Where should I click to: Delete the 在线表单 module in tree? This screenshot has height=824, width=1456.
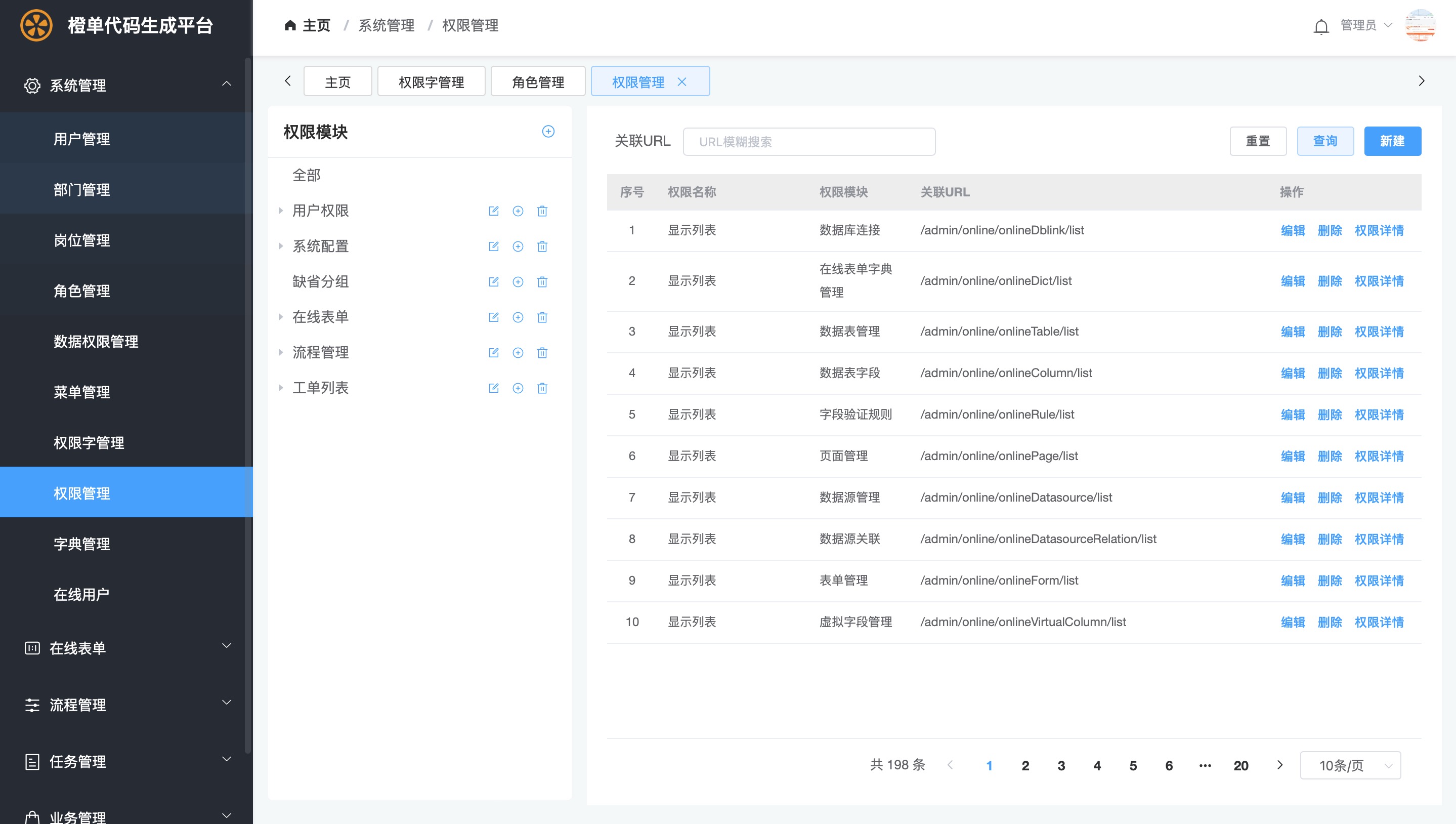point(542,317)
